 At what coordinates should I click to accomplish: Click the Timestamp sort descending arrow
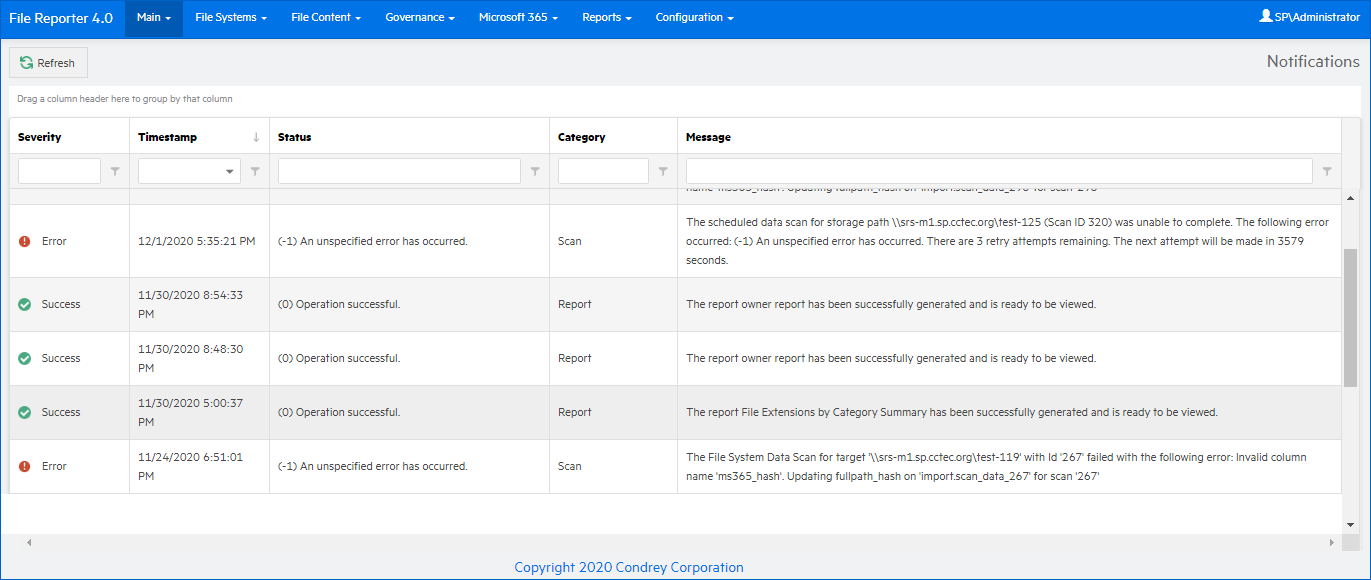click(x=256, y=137)
